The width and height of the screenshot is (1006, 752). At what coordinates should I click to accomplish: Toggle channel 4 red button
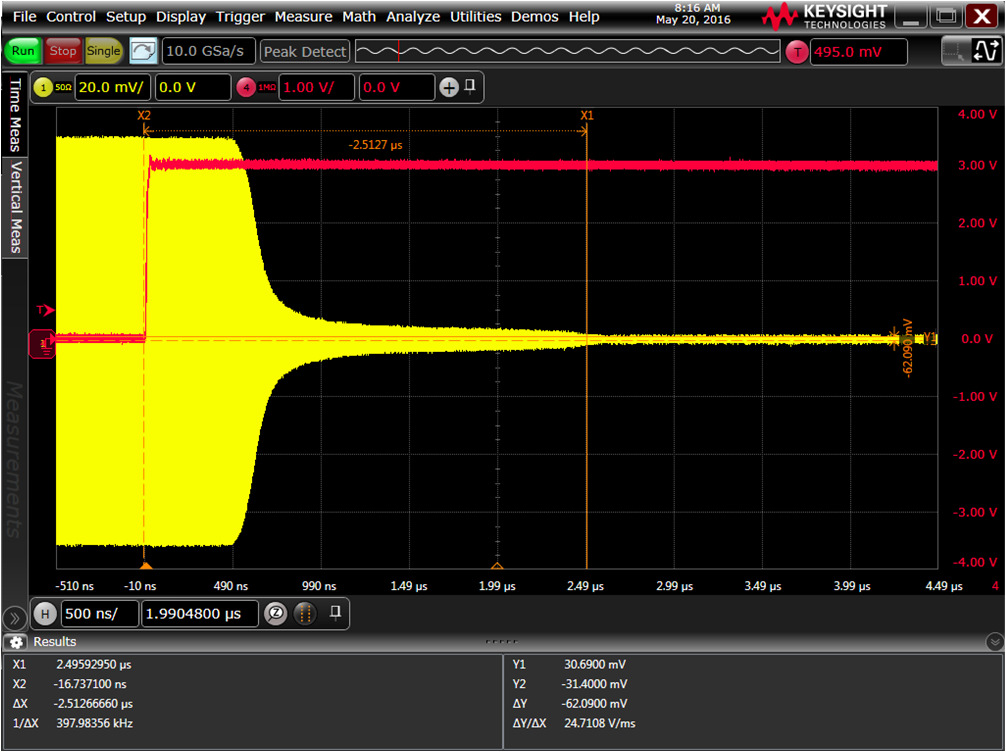coord(246,88)
